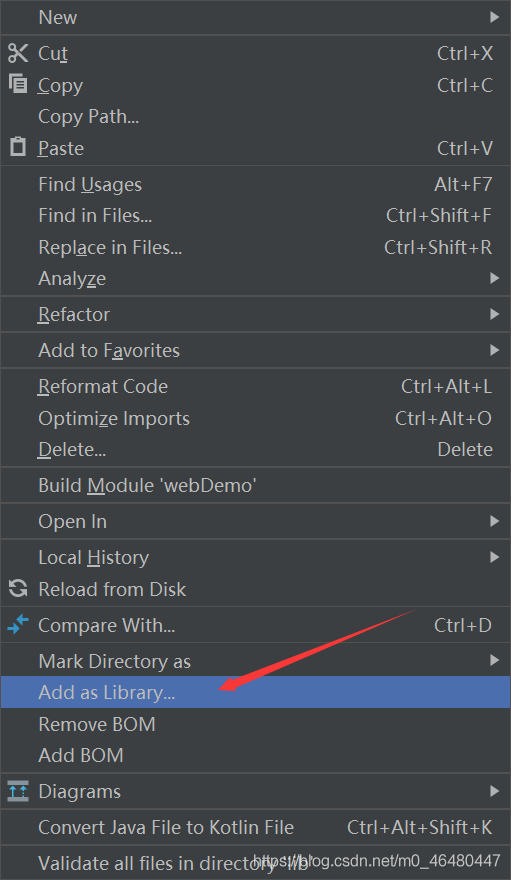Choose Add as Library...
The width and height of the screenshot is (511, 880).
[x=255, y=692]
